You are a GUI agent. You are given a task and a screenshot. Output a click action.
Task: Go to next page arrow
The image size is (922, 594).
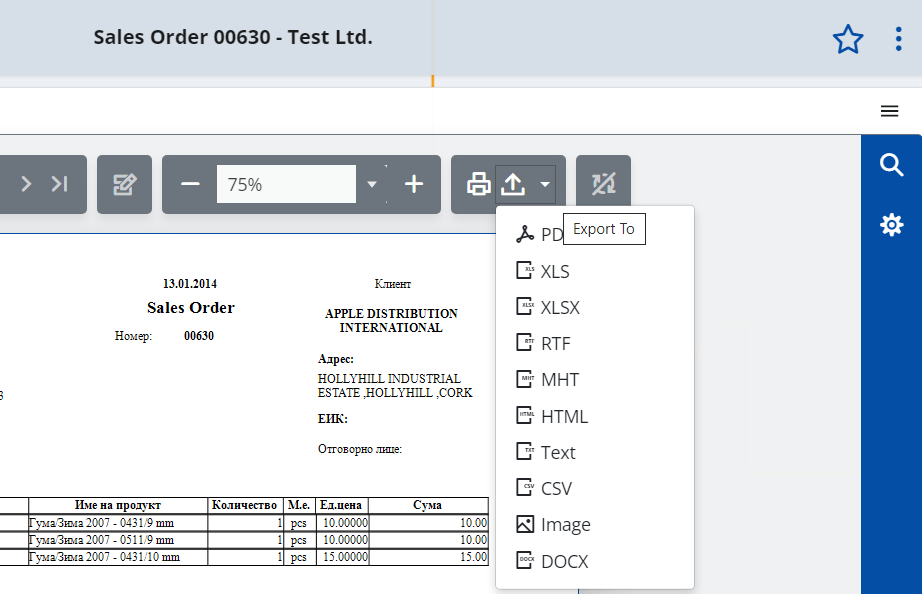click(26, 184)
